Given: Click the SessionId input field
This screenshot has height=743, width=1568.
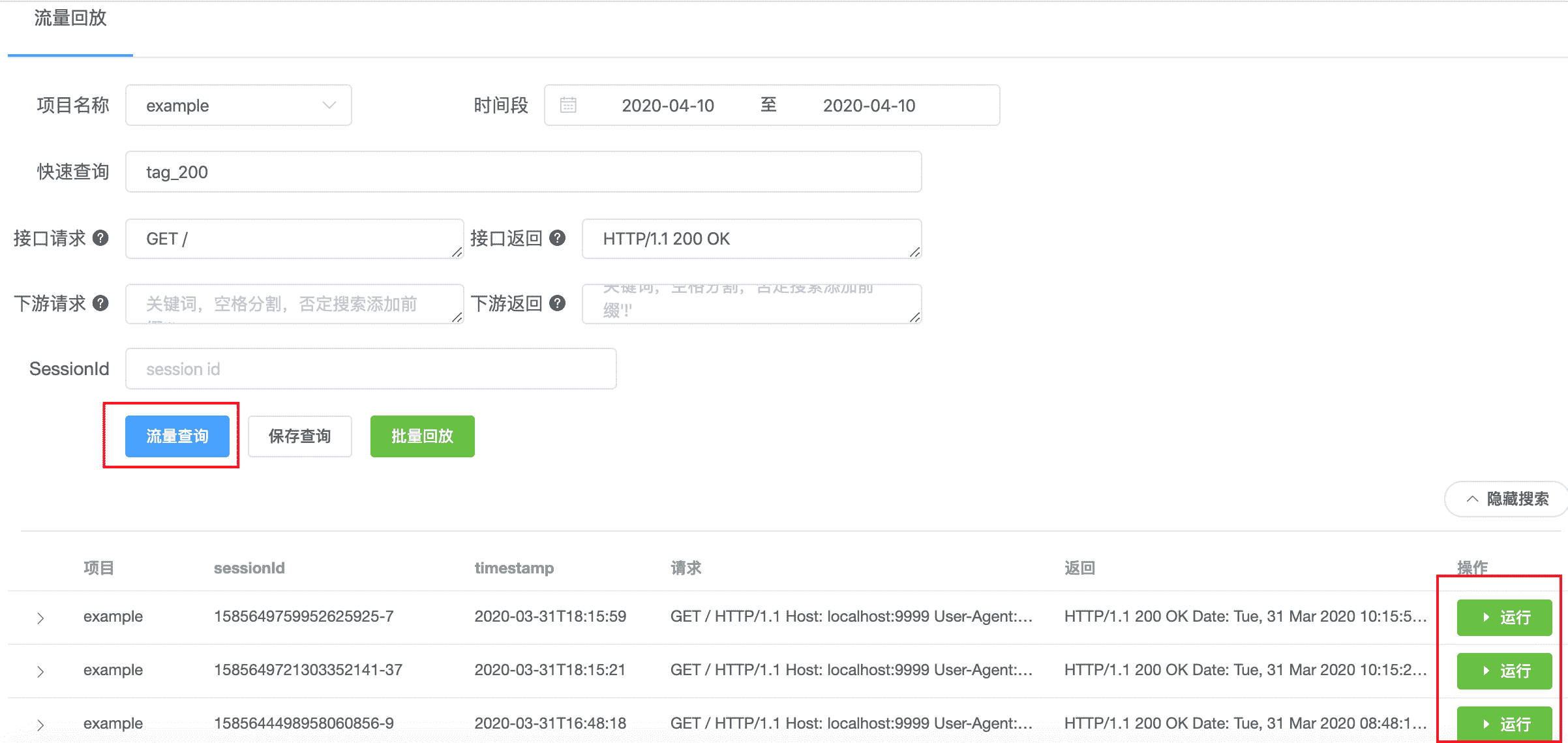Looking at the screenshot, I should [x=370, y=369].
